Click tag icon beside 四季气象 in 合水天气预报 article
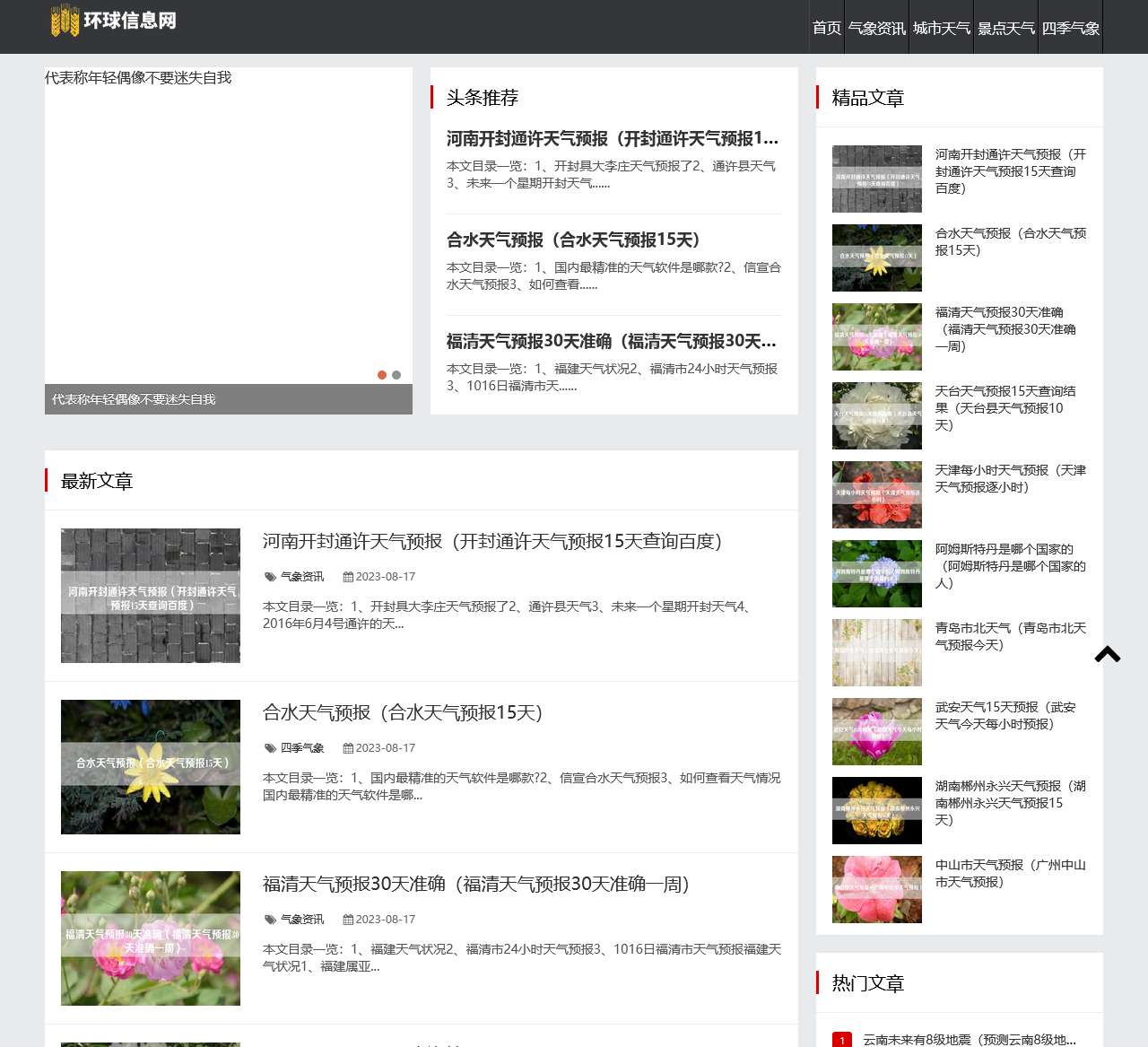 click(x=271, y=748)
